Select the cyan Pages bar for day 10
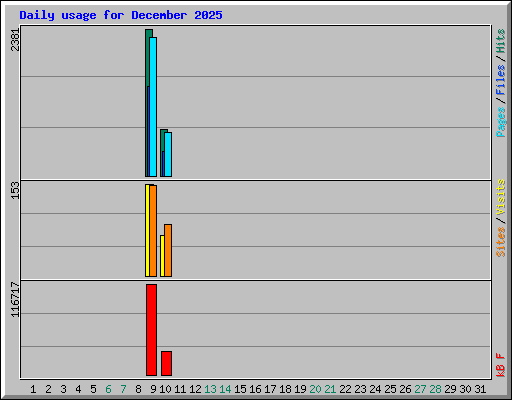The height and width of the screenshot is (400, 512). pos(168,154)
